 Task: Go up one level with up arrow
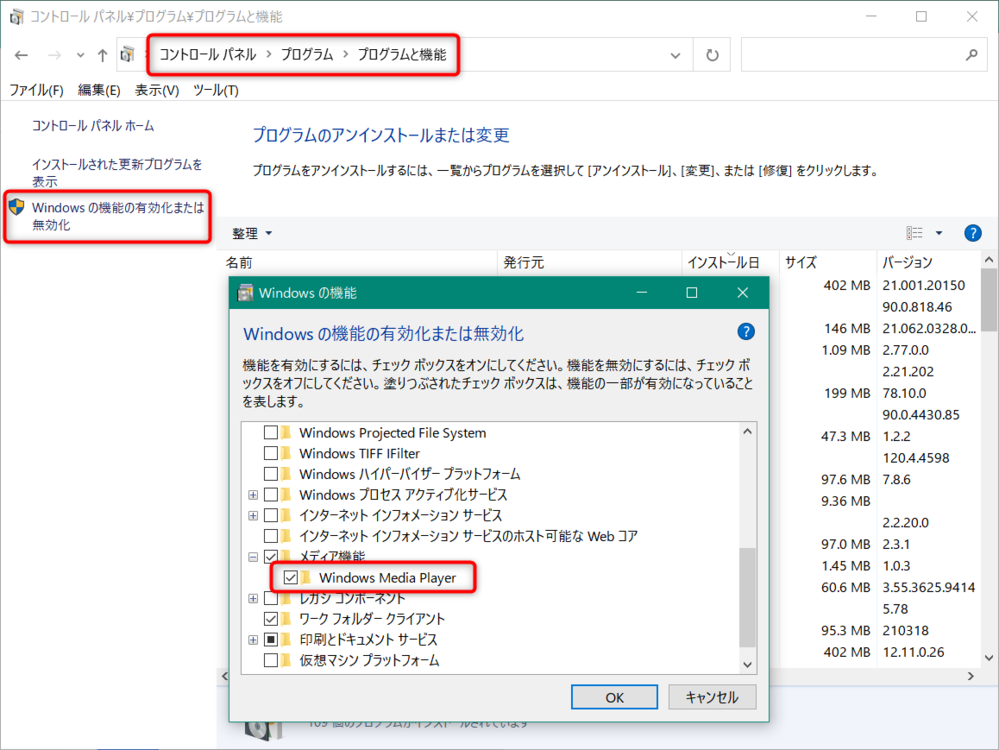[102, 55]
